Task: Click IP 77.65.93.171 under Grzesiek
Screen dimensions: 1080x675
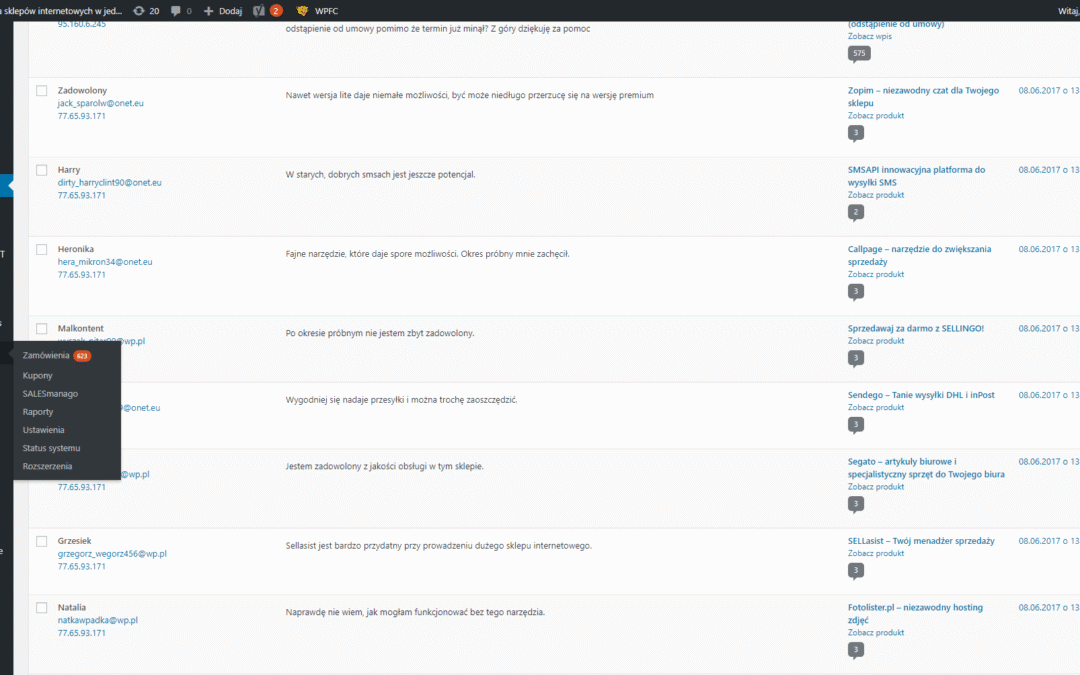Action: (81, 567)
